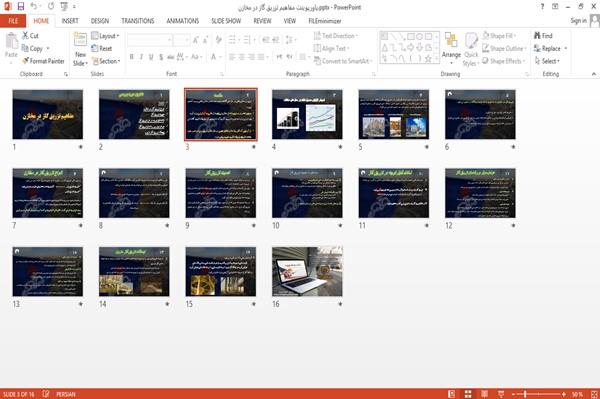The height and width of the screenshot is (399, 600).
Task: Open PowerPoint Help question mark
Action: pos(542,7)
